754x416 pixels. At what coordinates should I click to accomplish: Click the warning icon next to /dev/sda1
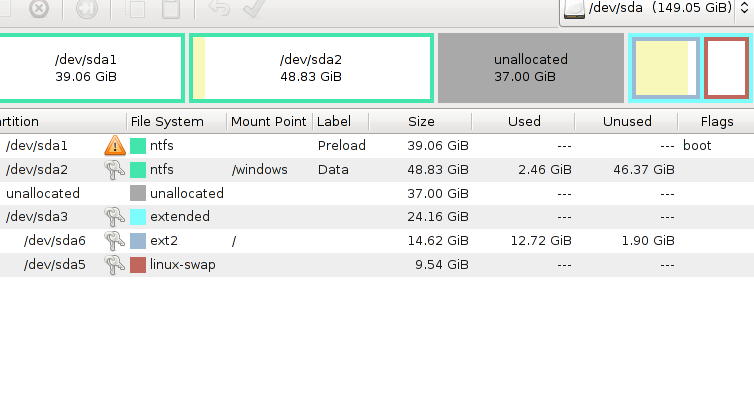tap(114, 145)
